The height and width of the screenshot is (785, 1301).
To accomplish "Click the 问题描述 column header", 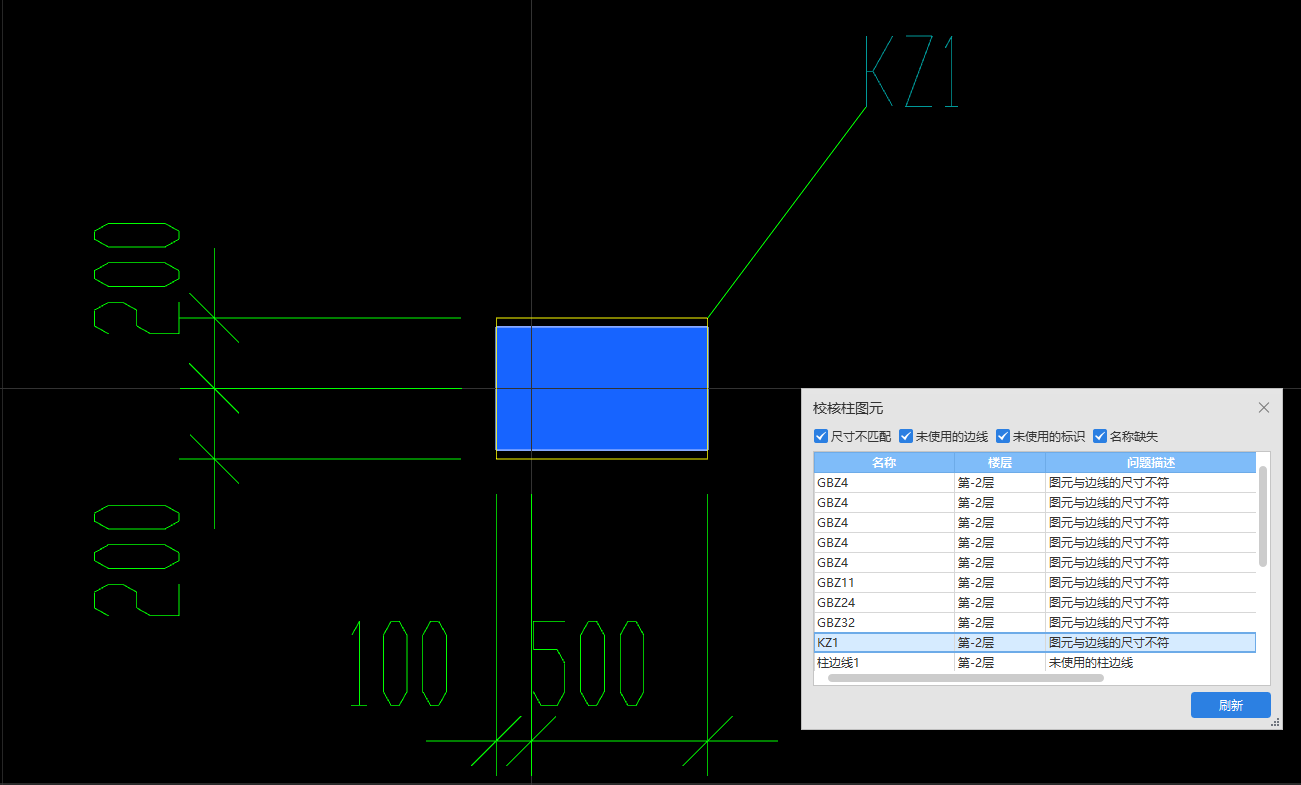I will pos(1151,463).
